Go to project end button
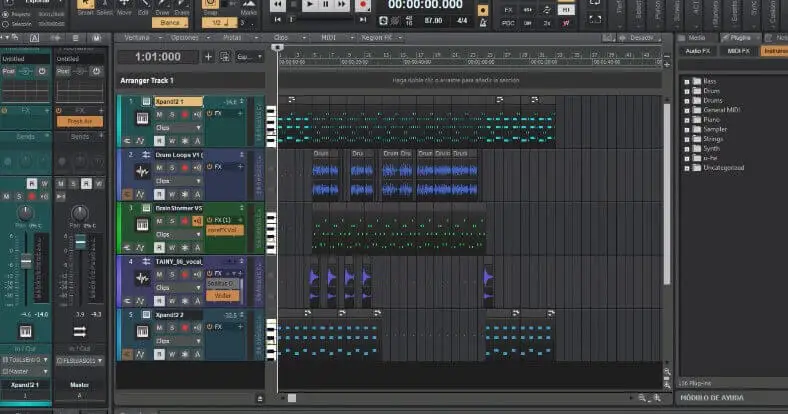Image resolution: width=788 pixels, height=414 pixels. [363, 20]
